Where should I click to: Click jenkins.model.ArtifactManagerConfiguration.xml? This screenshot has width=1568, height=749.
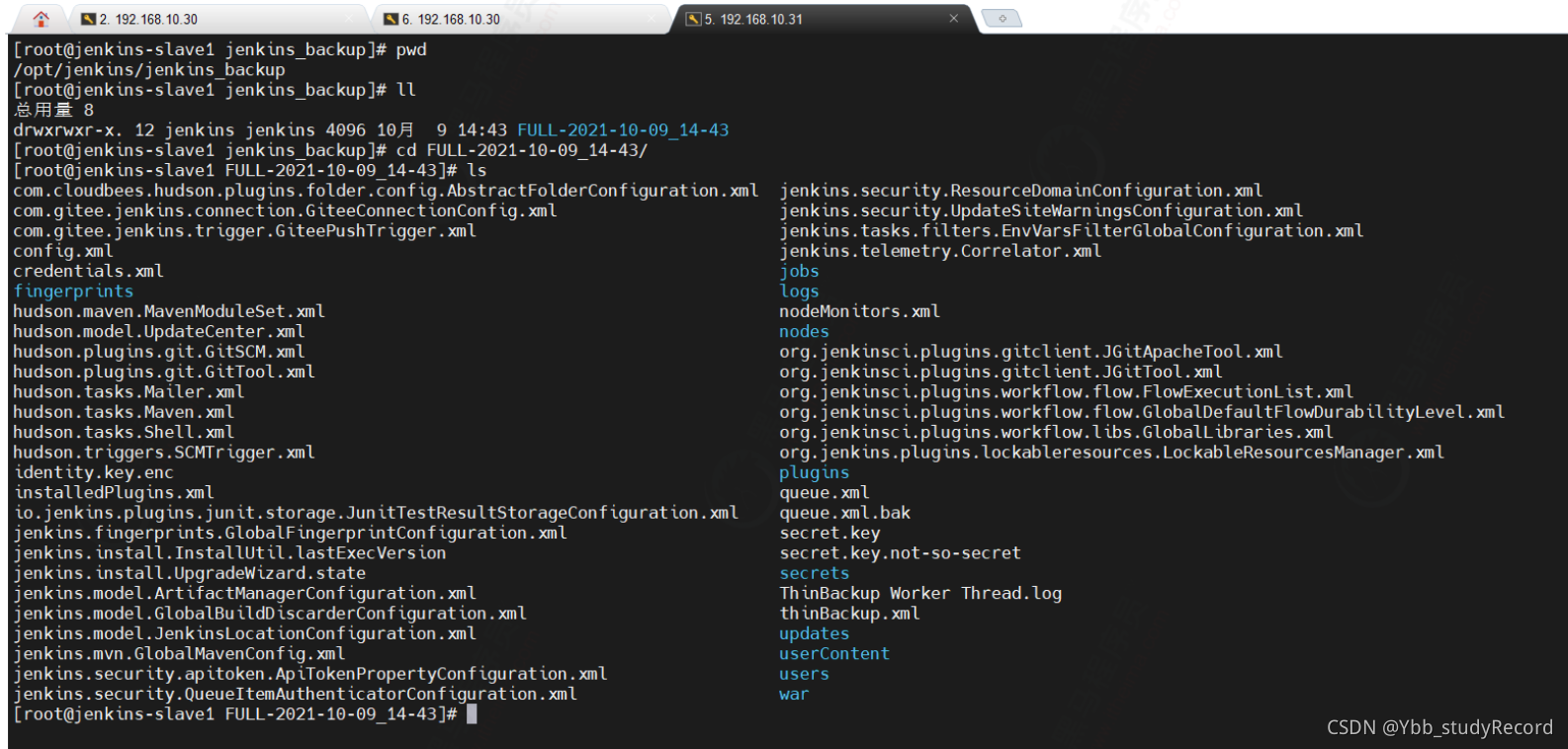coord(244,593)
